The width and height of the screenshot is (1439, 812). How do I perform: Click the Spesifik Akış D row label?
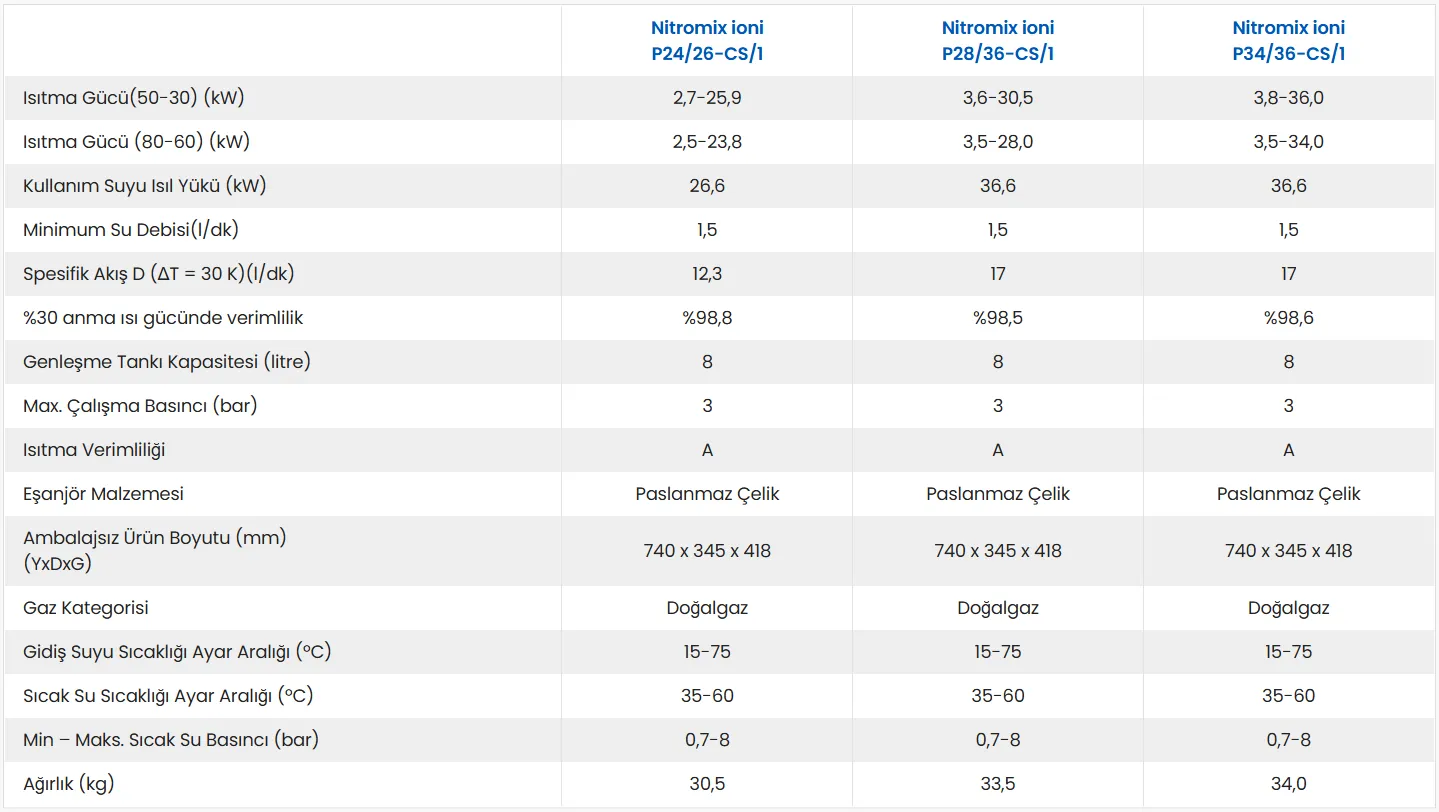click(x=159, y=274)
